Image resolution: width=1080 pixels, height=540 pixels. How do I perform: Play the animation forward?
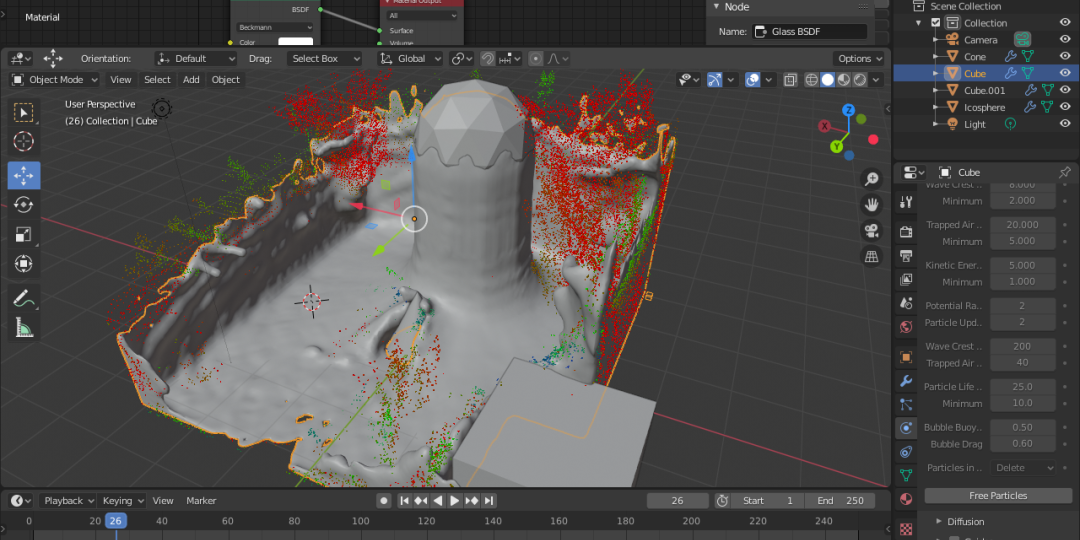tap(455, 501)
